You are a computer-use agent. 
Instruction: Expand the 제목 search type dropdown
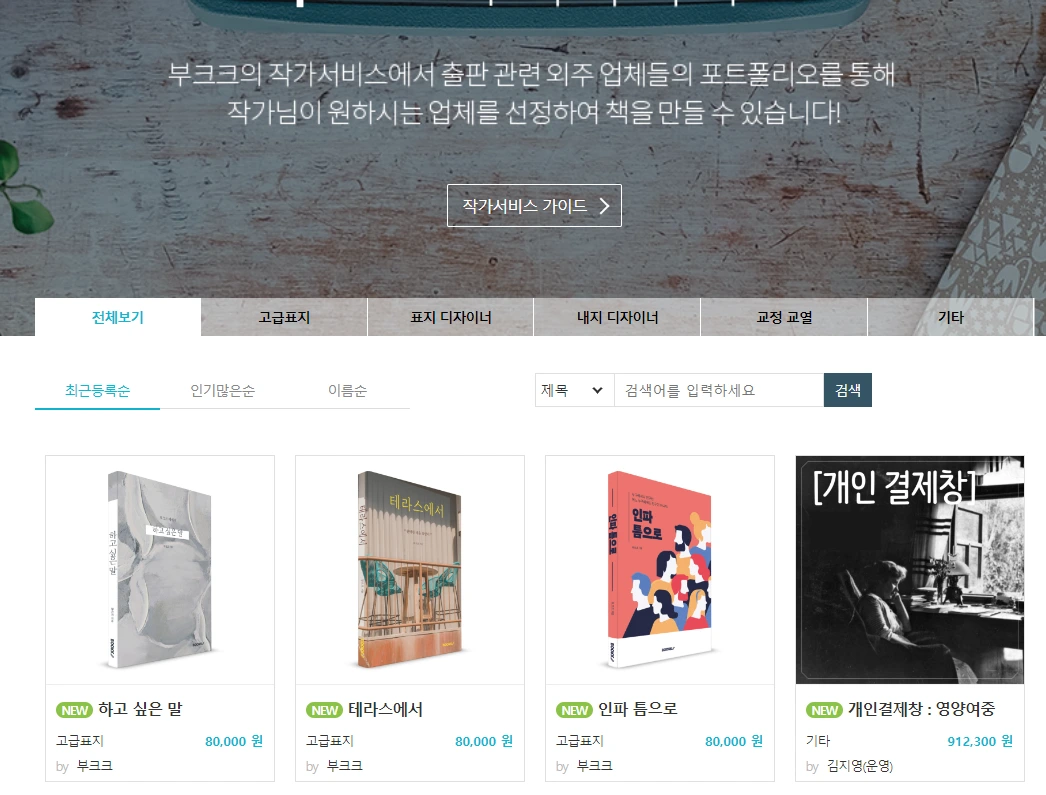pos(574,390)
